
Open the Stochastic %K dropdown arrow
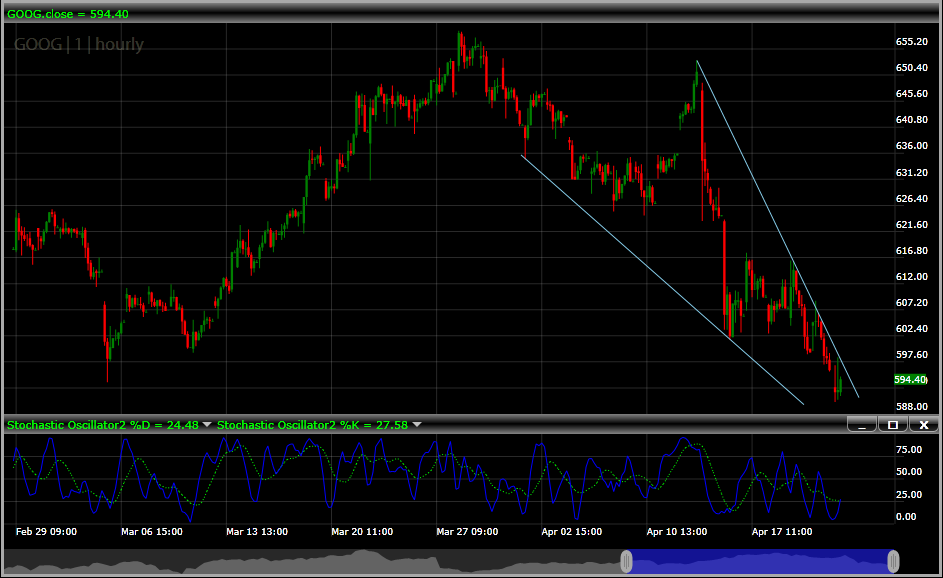(x=417, y=425)
